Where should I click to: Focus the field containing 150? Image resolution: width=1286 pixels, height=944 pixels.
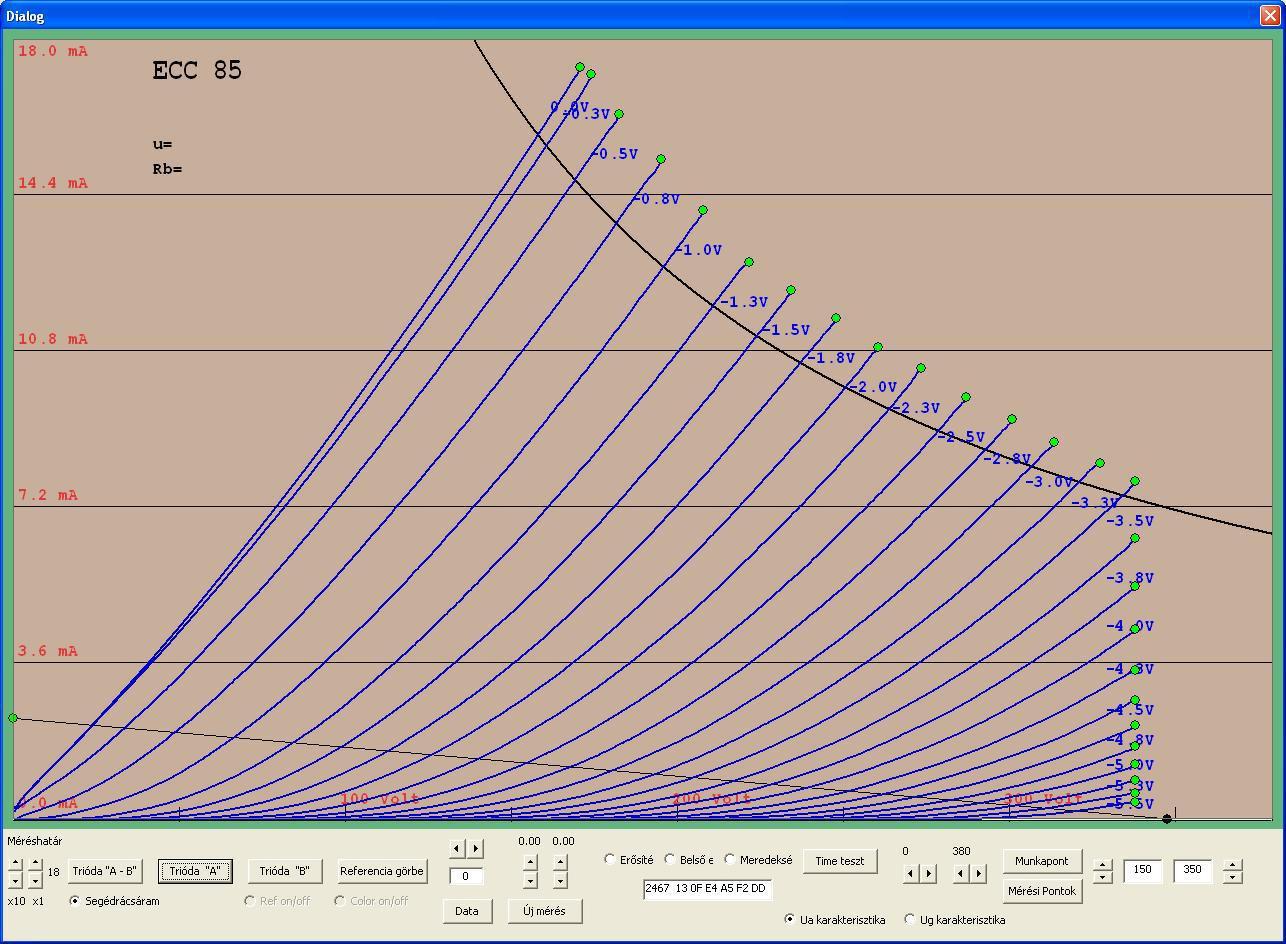coord(1144,871)
